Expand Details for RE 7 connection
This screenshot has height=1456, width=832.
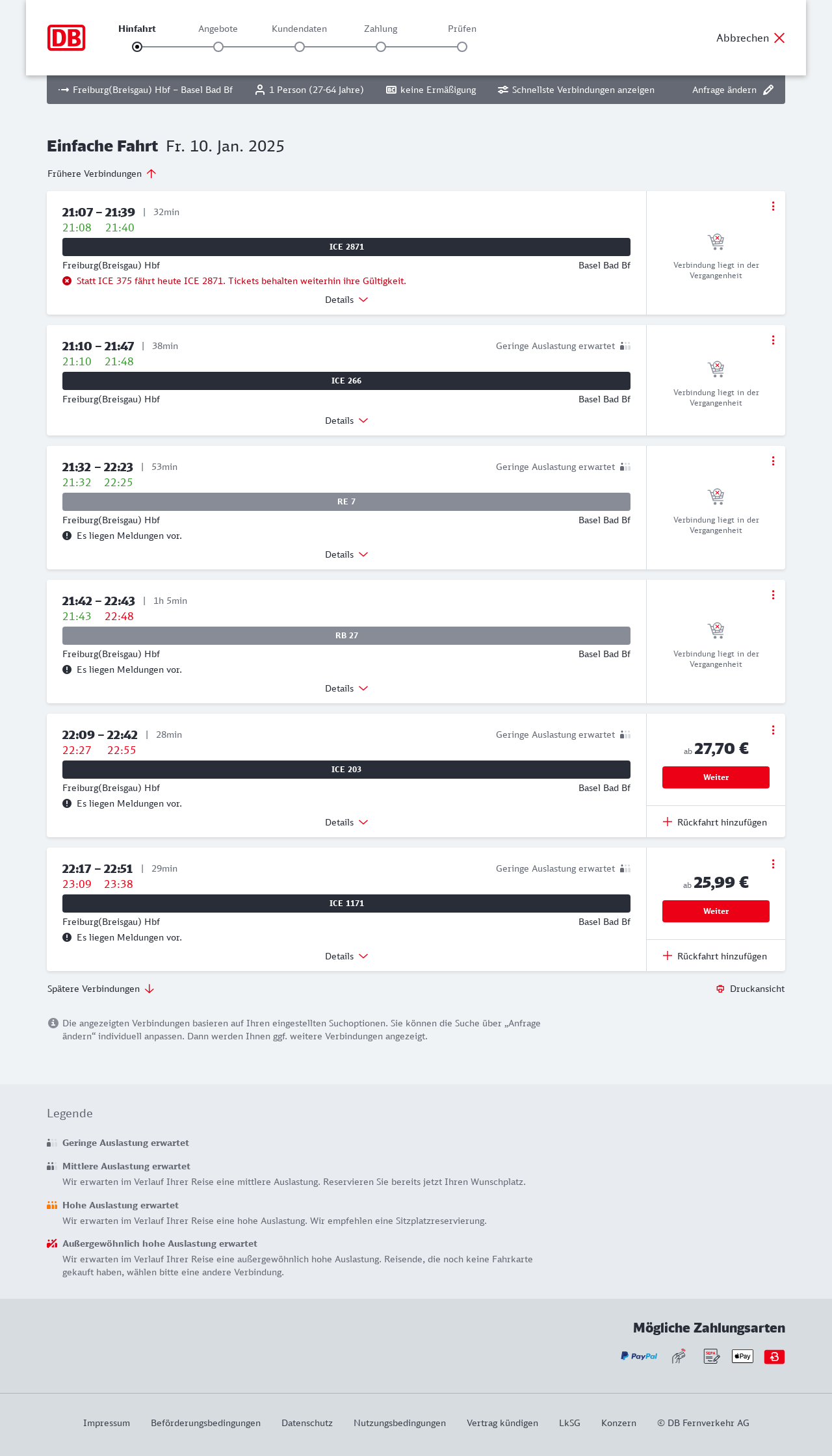[x=346, y=554]
